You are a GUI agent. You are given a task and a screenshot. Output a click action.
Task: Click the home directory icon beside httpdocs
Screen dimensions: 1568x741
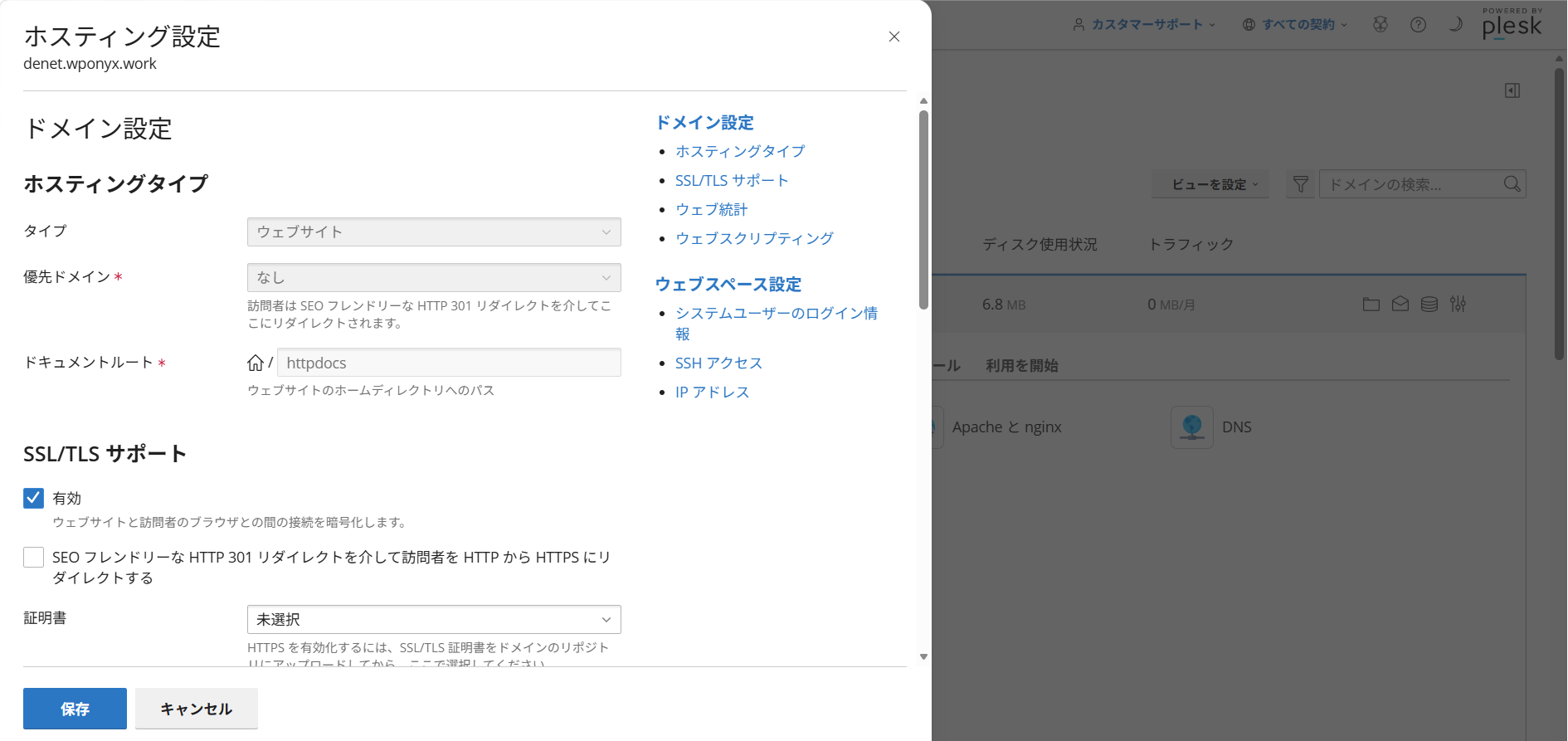point(256,363)
